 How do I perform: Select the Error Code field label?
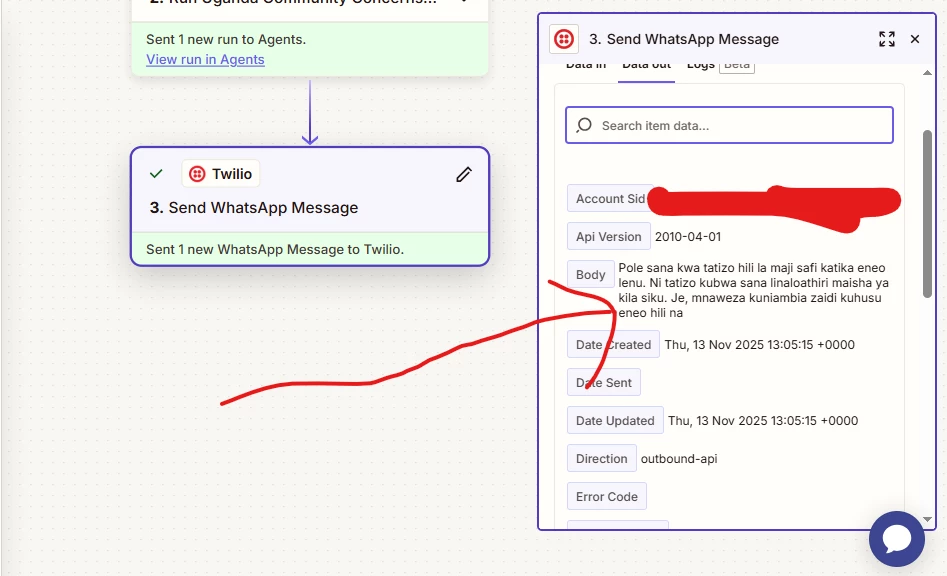point(607,497)
